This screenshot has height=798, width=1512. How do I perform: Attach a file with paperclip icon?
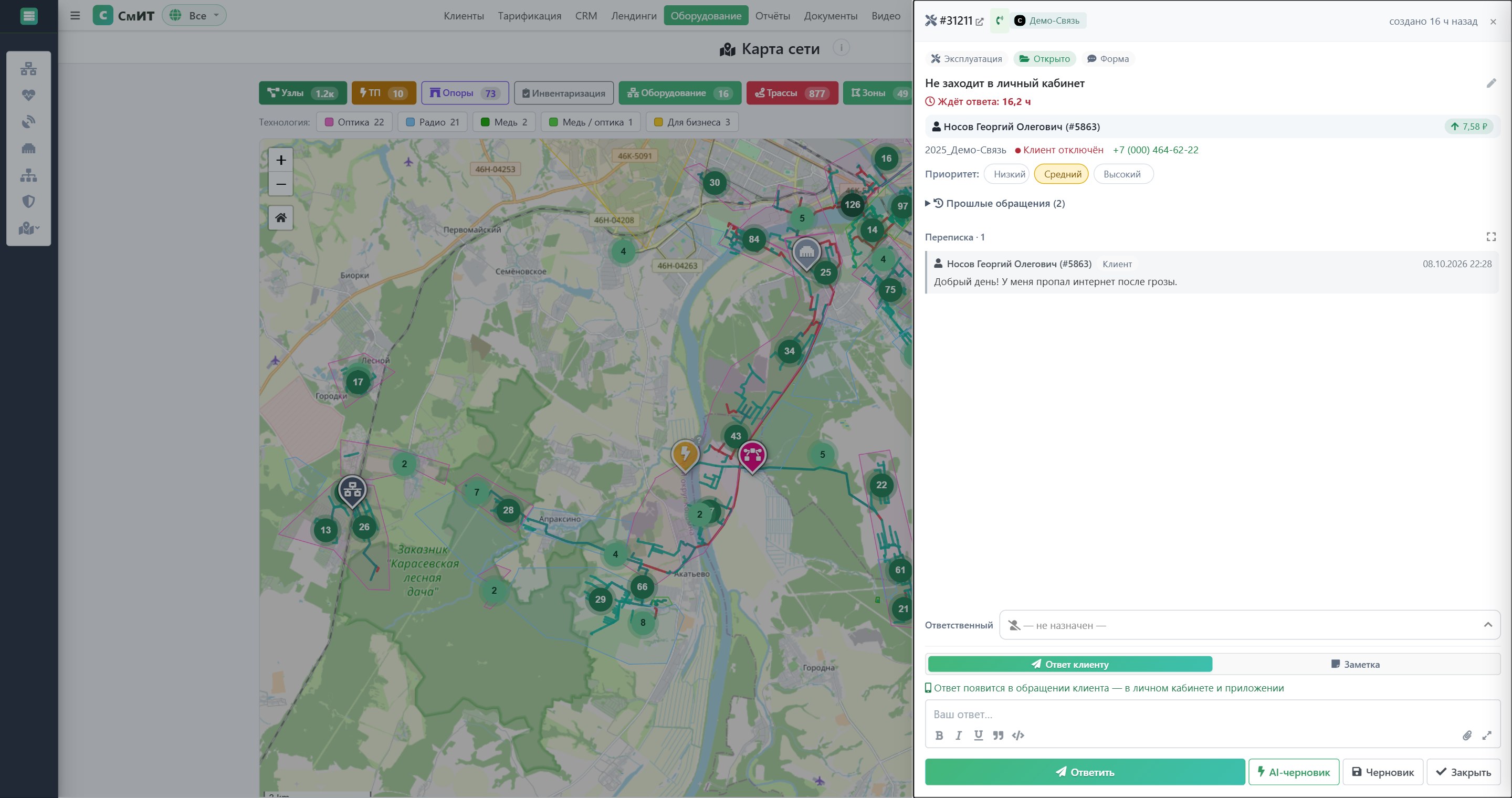[x=1467, y=735]
